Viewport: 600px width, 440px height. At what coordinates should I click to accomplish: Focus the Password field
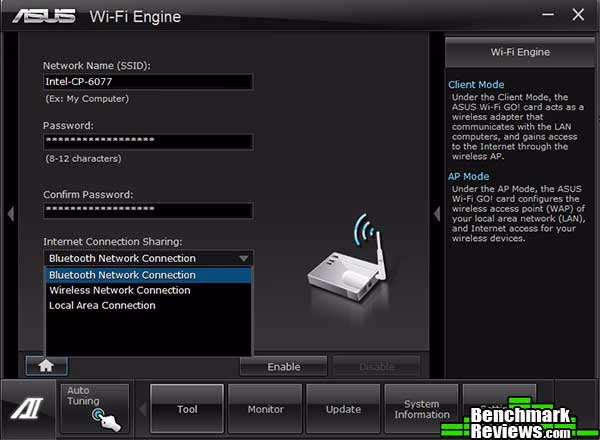(148, 141)
